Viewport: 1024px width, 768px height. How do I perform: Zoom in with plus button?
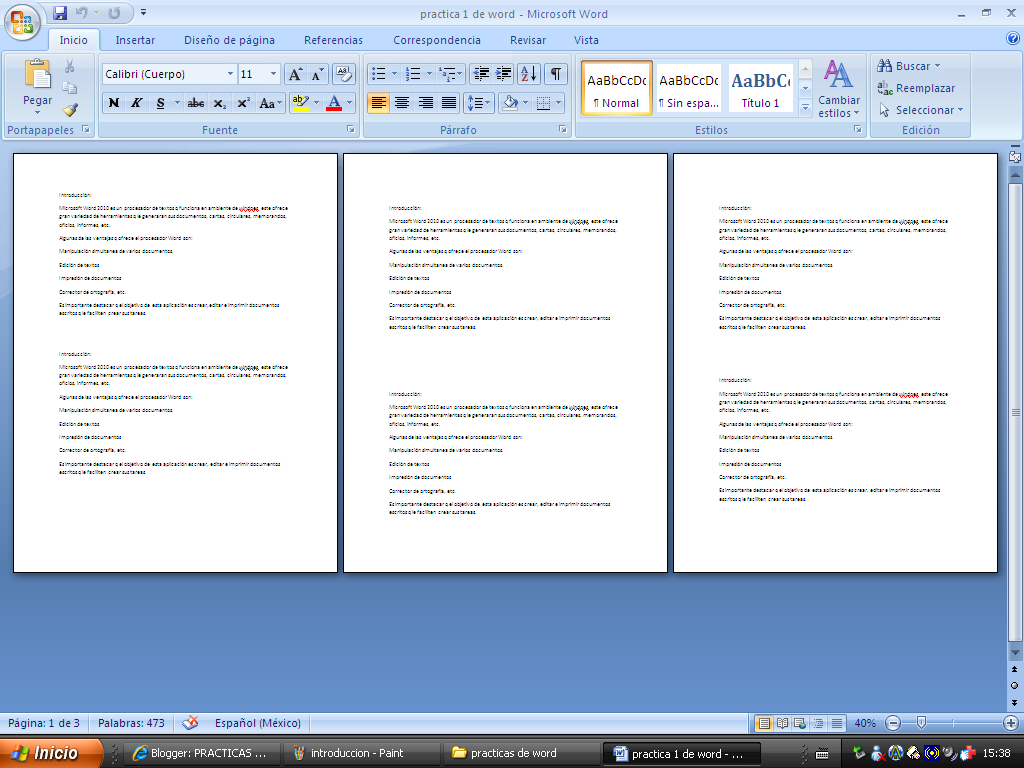pos(1011,723)
